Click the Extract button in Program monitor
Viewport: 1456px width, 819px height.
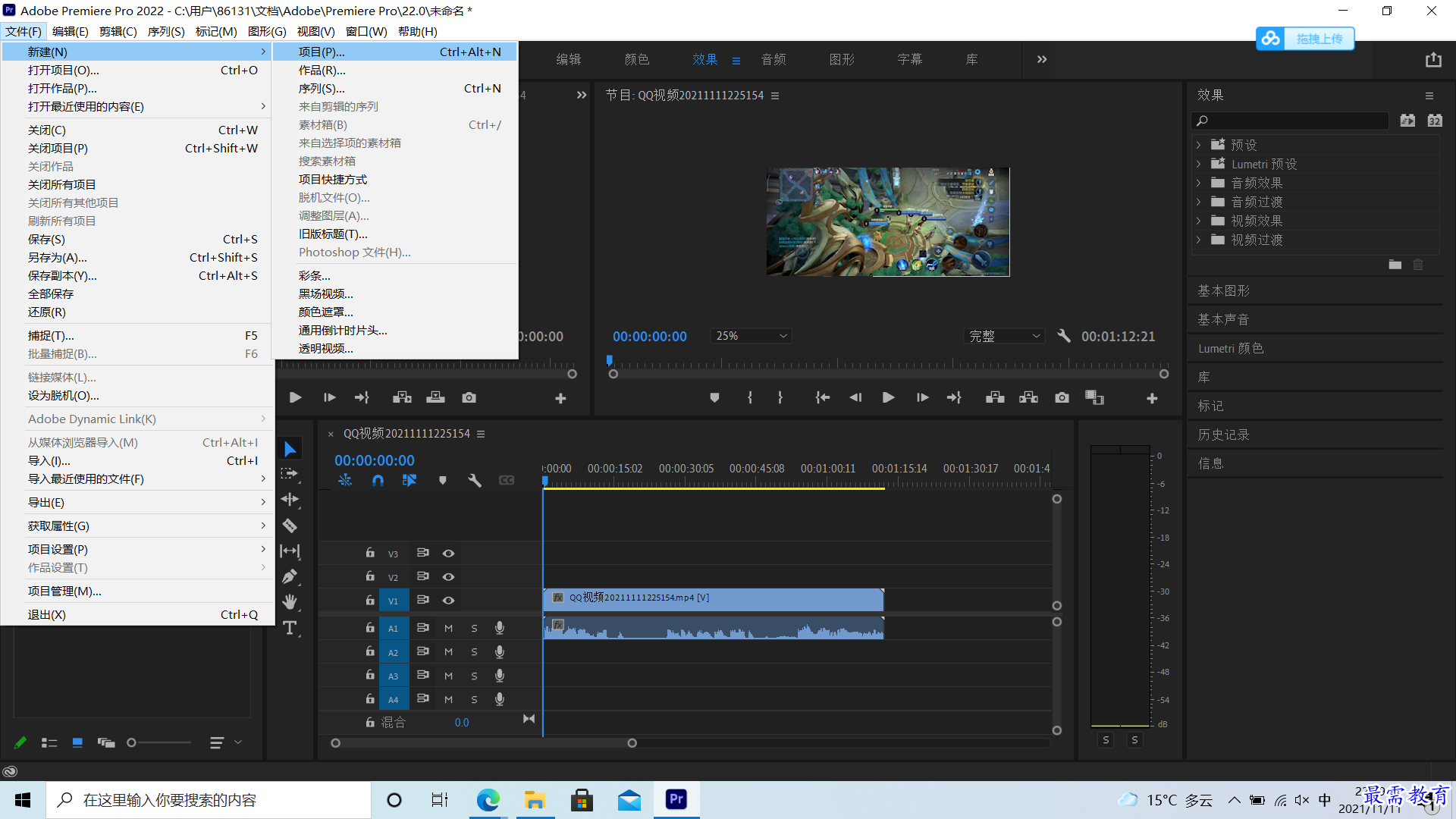pos(1028,397)
